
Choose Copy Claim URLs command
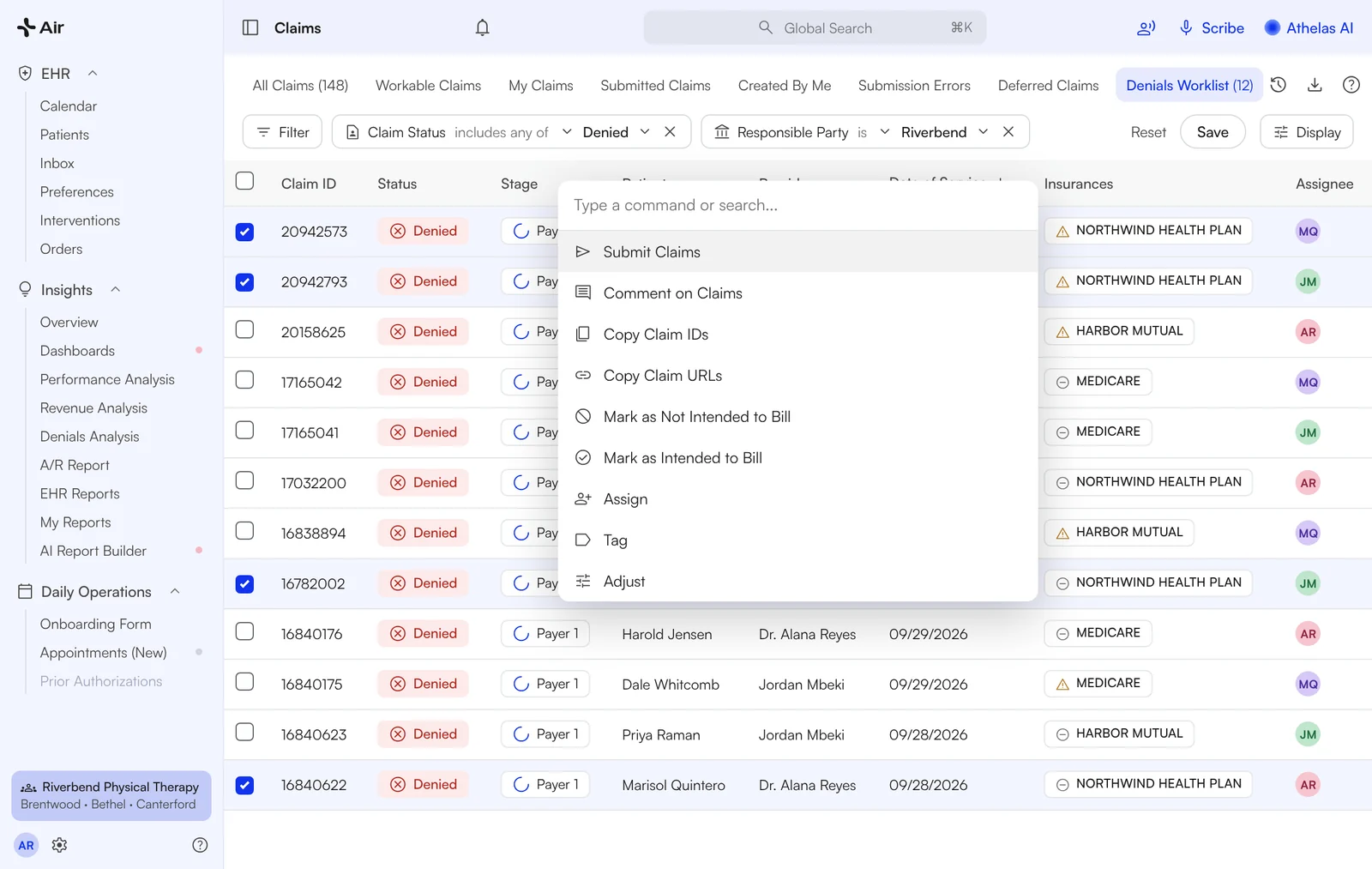pyautogui.click(x=797, y=376)
